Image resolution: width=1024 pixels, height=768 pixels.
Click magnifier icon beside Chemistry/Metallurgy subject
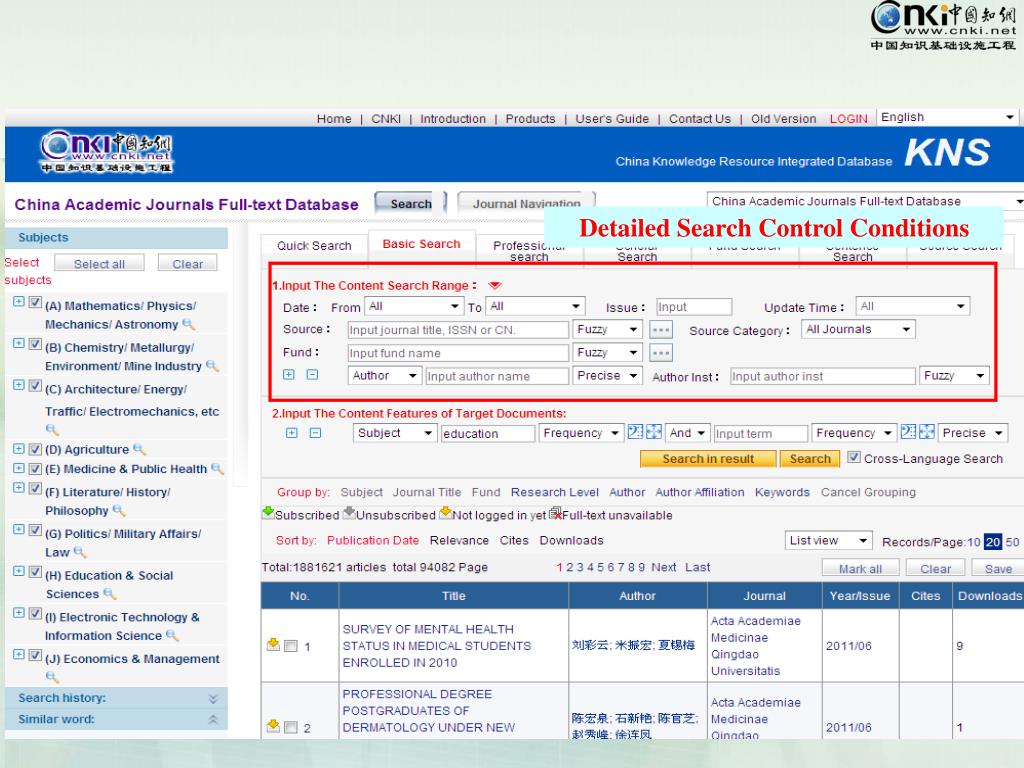click(212, 366)
